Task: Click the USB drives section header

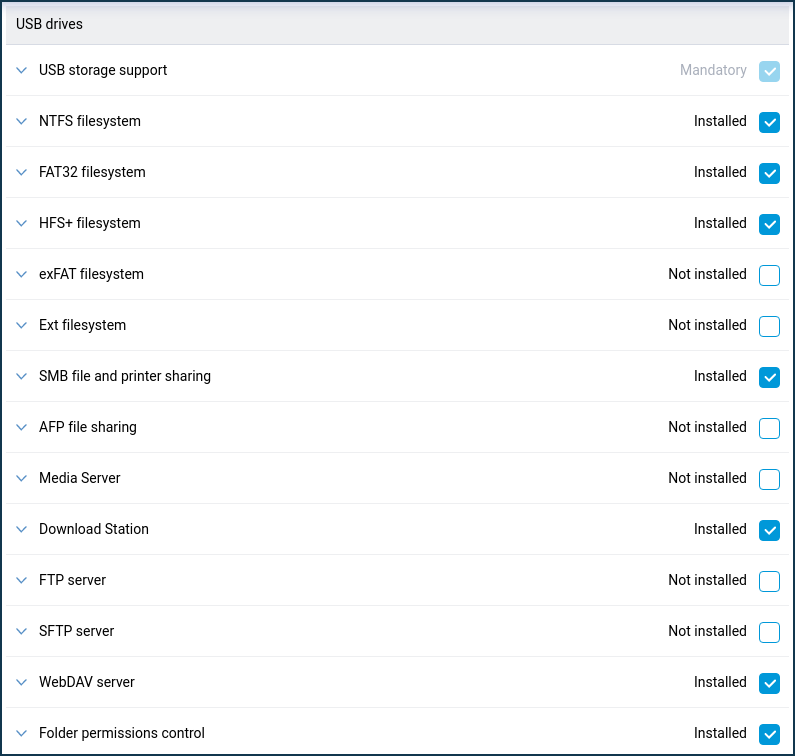Action: point(49,24)
